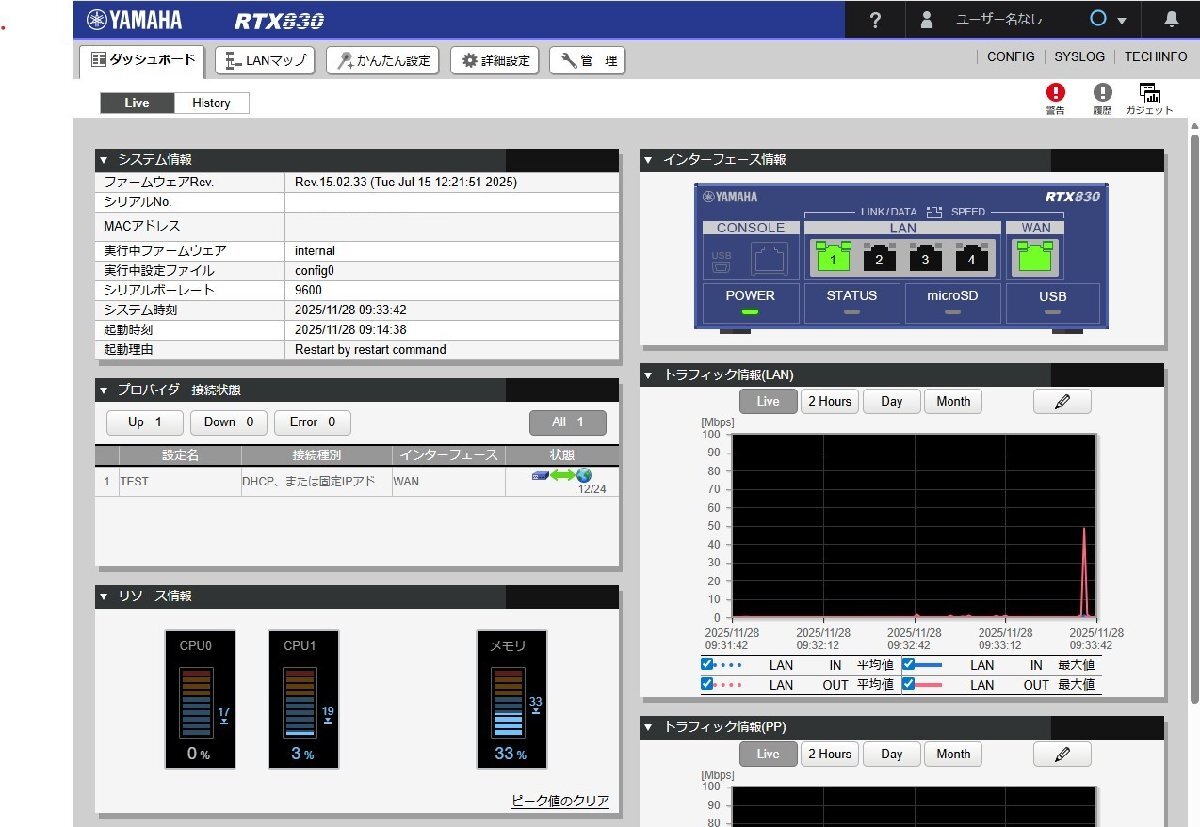The height and width of the screenshot is (827, 1200).
Task: Toggle the LAN IN average checkbox
Action: point(708,665)
